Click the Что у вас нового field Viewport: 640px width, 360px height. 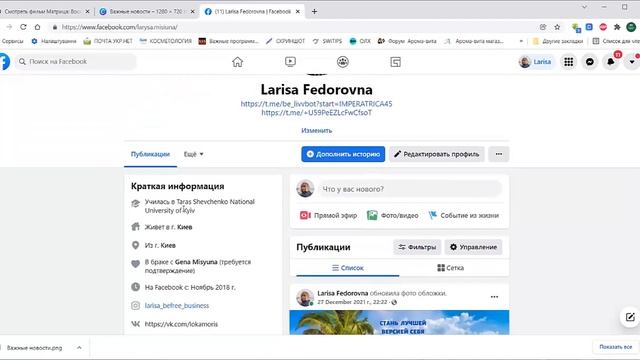point(410,189)
